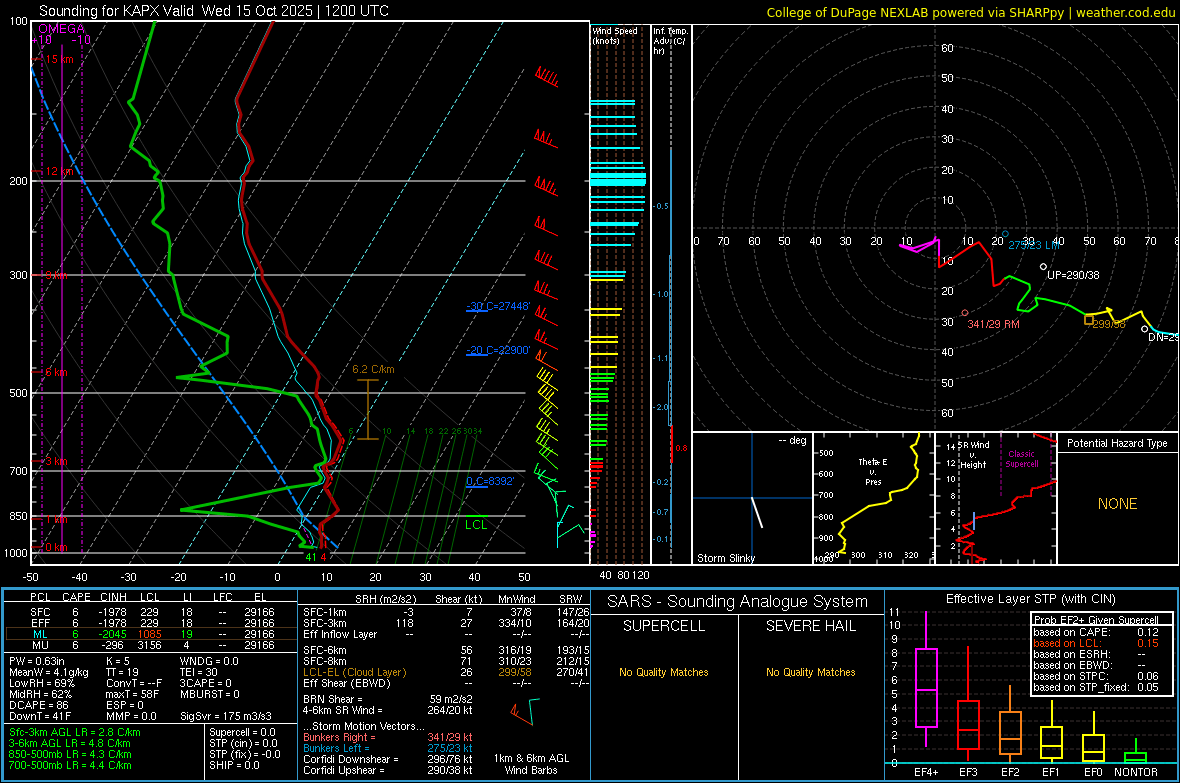
Task: Click the 'Potential Hazard Type' header
Action: pyautogui.click(x=1117, y=443)
